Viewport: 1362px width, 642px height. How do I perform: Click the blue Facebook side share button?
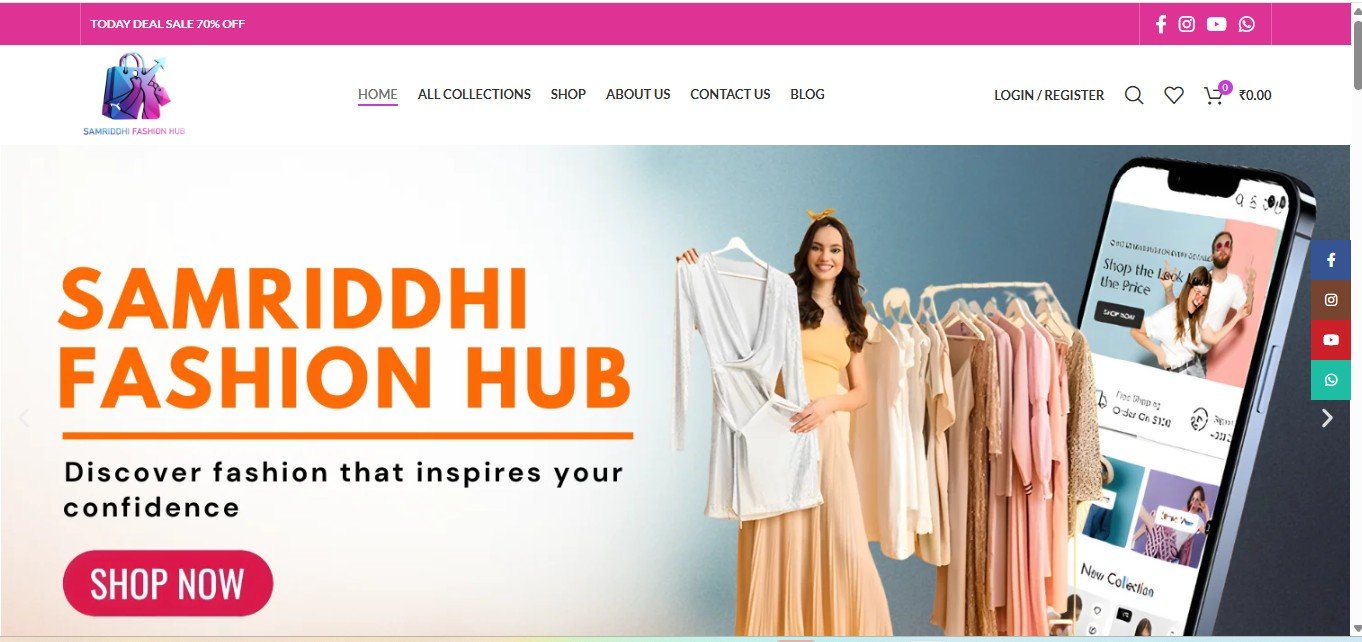click(1331, 260)
